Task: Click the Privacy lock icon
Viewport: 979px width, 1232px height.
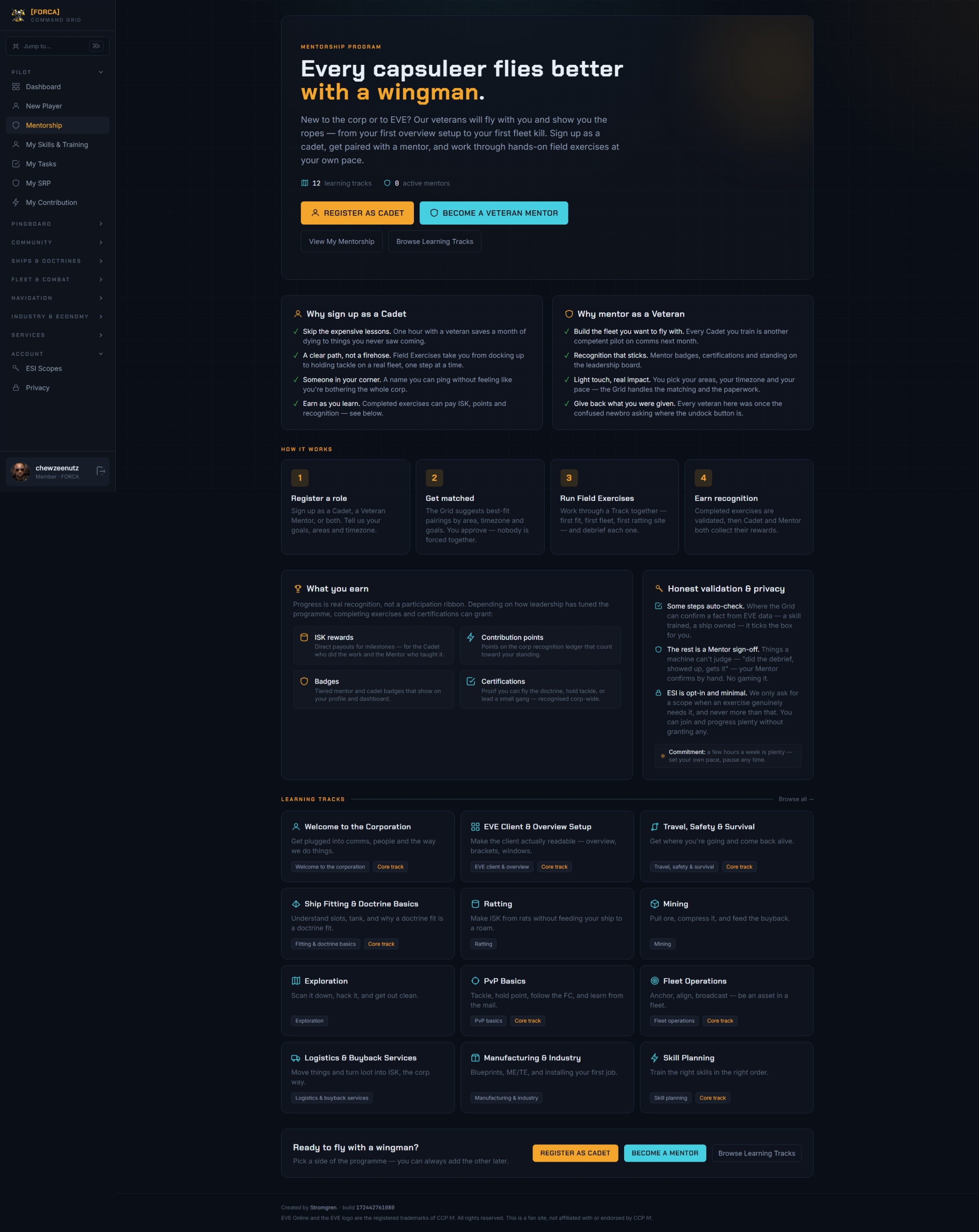Action: tap(16, 388)
